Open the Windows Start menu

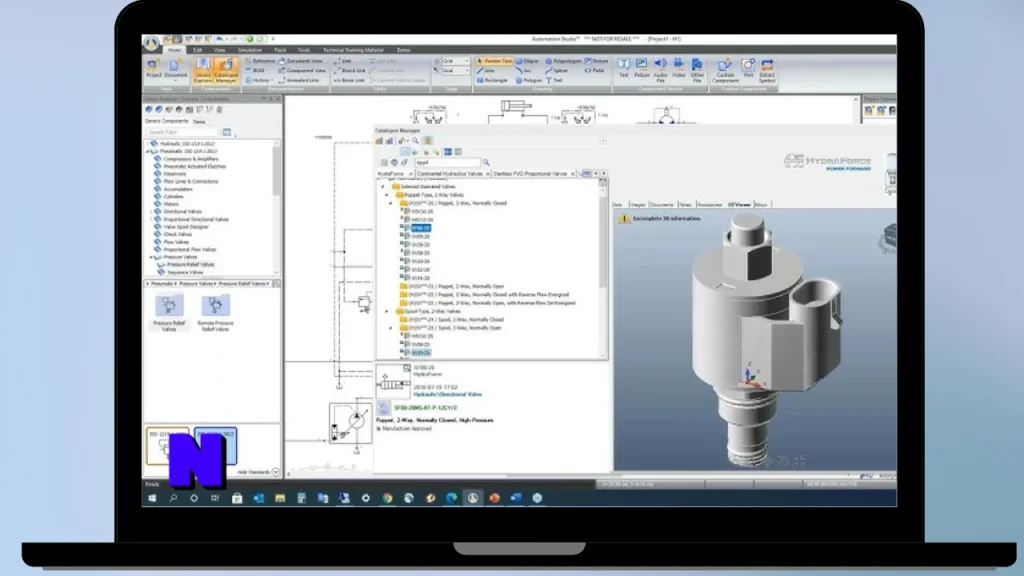(x=152, y=498)
